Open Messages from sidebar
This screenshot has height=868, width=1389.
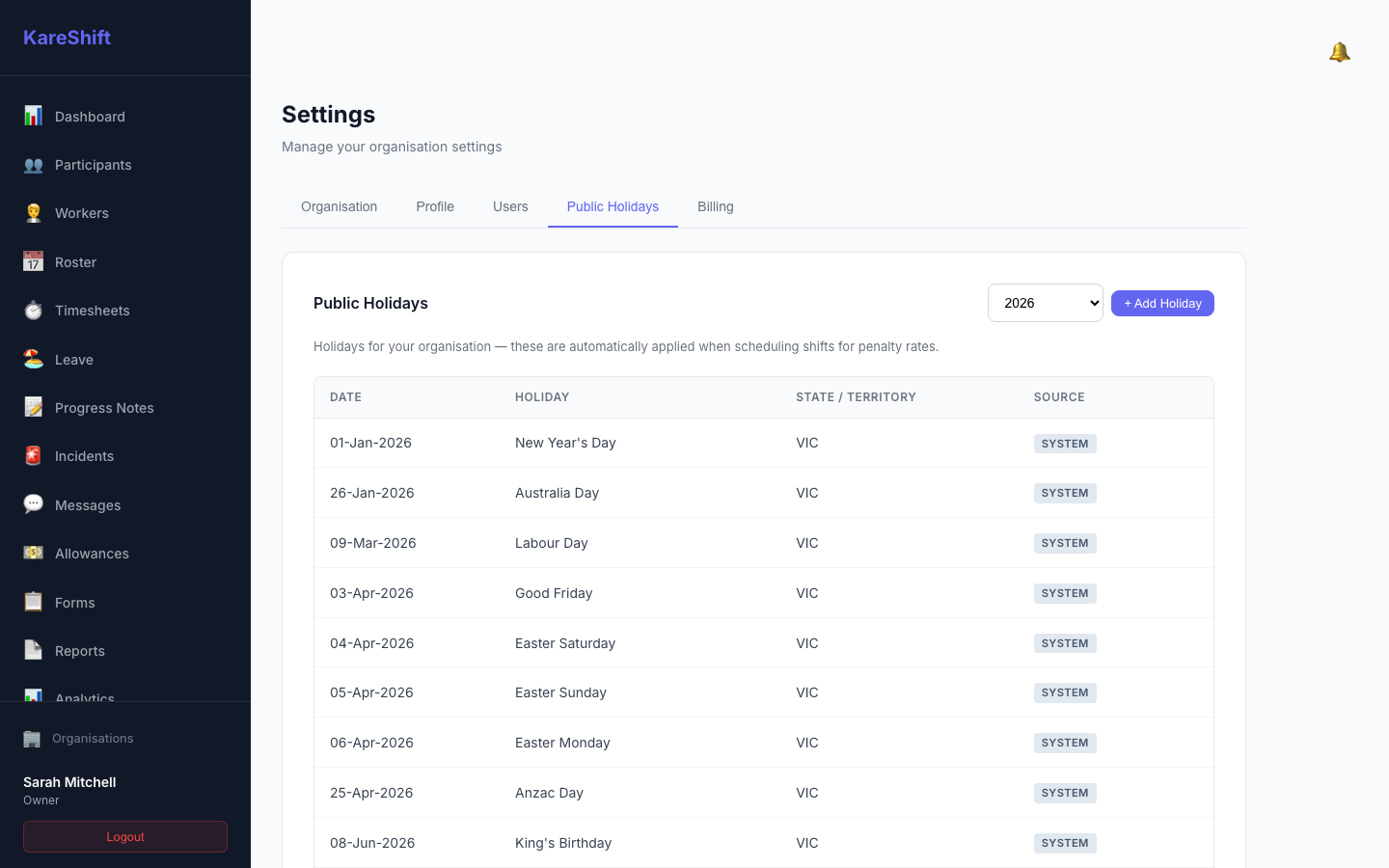click(x=125, y=505)
